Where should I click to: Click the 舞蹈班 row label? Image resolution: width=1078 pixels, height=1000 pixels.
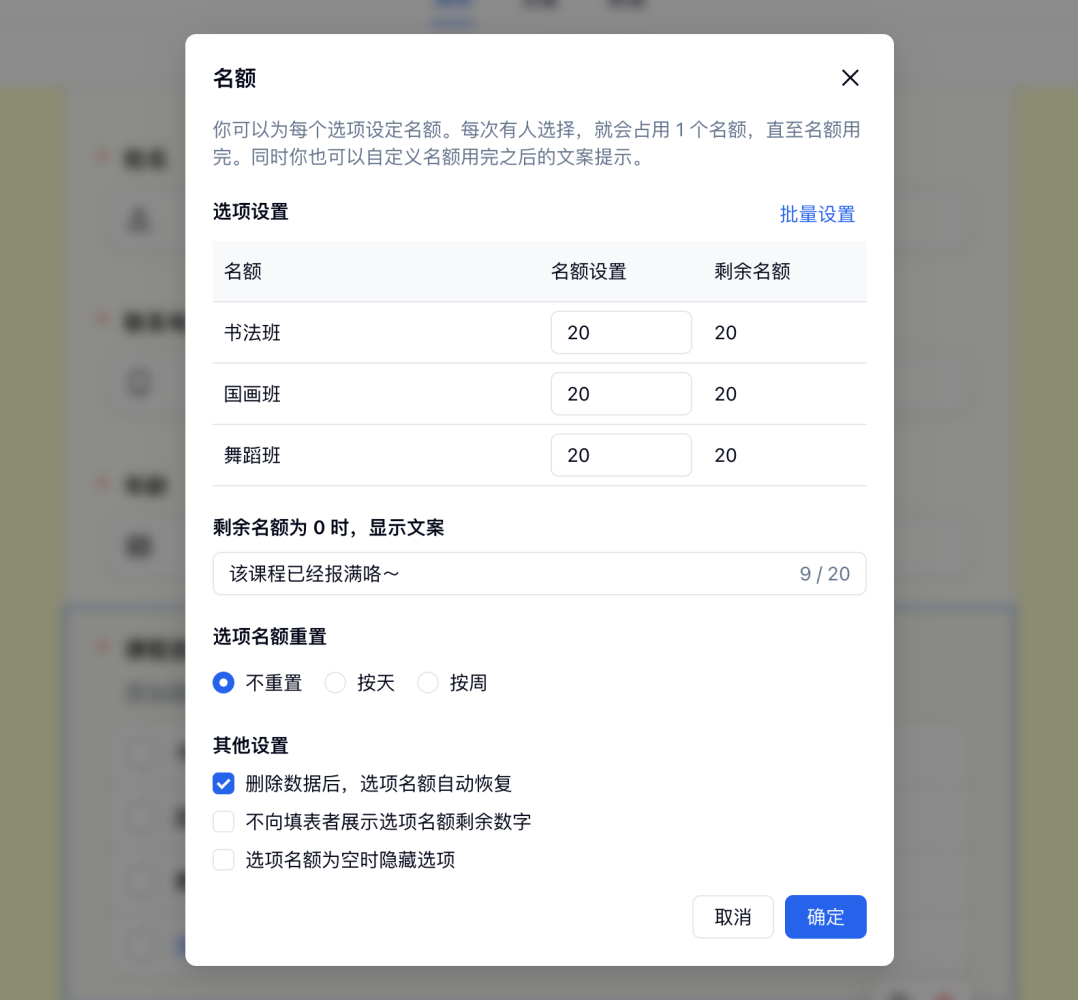point(252,455)
